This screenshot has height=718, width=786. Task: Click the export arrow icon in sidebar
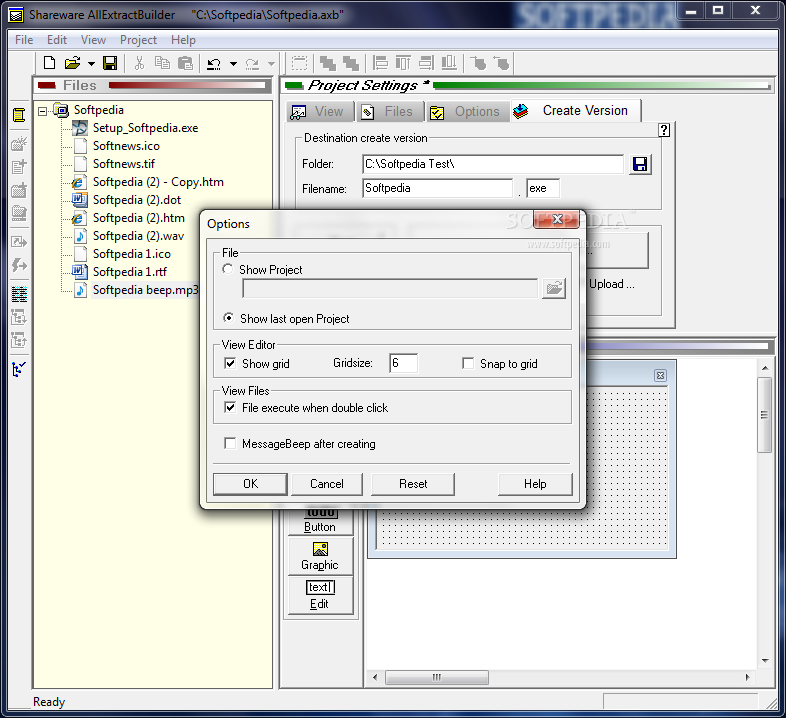click(19, 242)
